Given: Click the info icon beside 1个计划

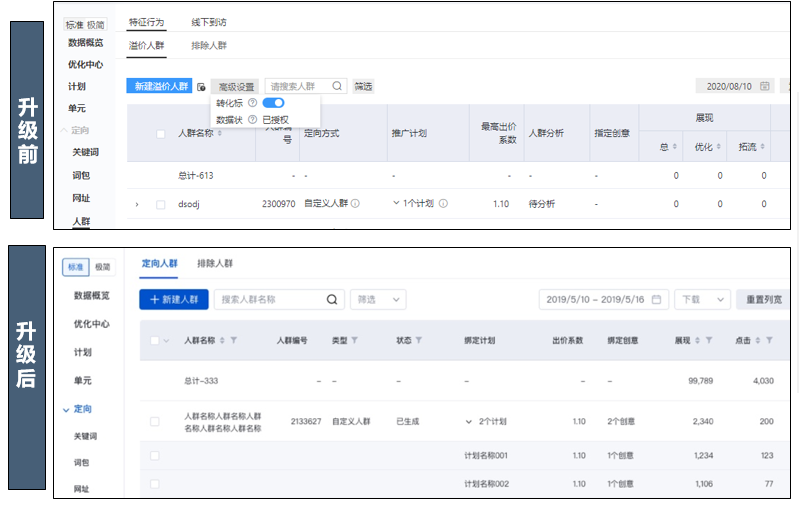Looking at the screenshot, I should click(x=443, y=204).
